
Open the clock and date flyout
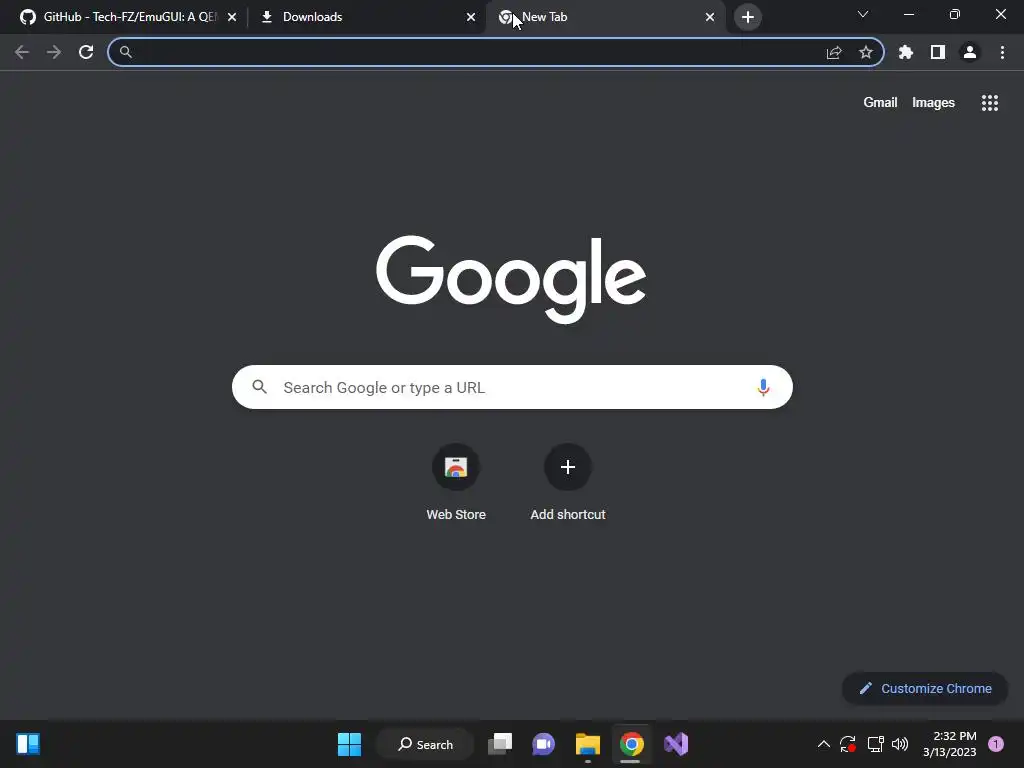(x=950, y=744)
